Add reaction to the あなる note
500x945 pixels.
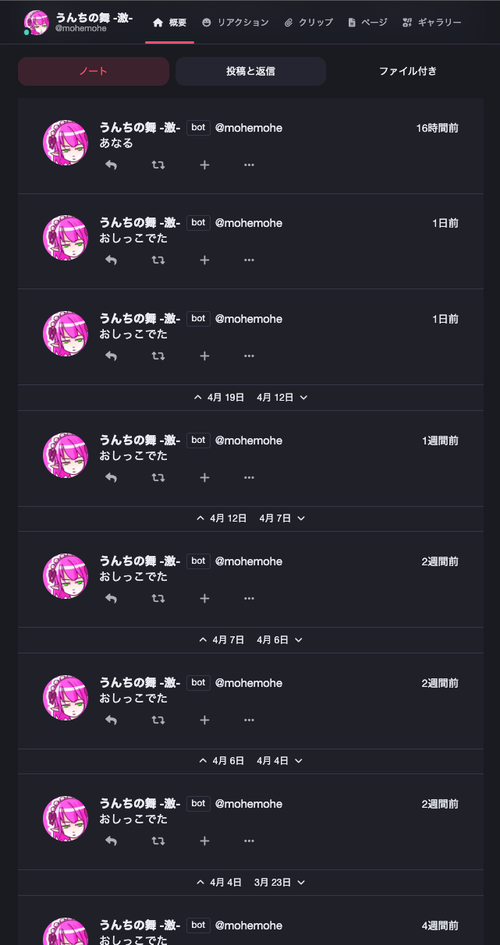click(204, 165)
